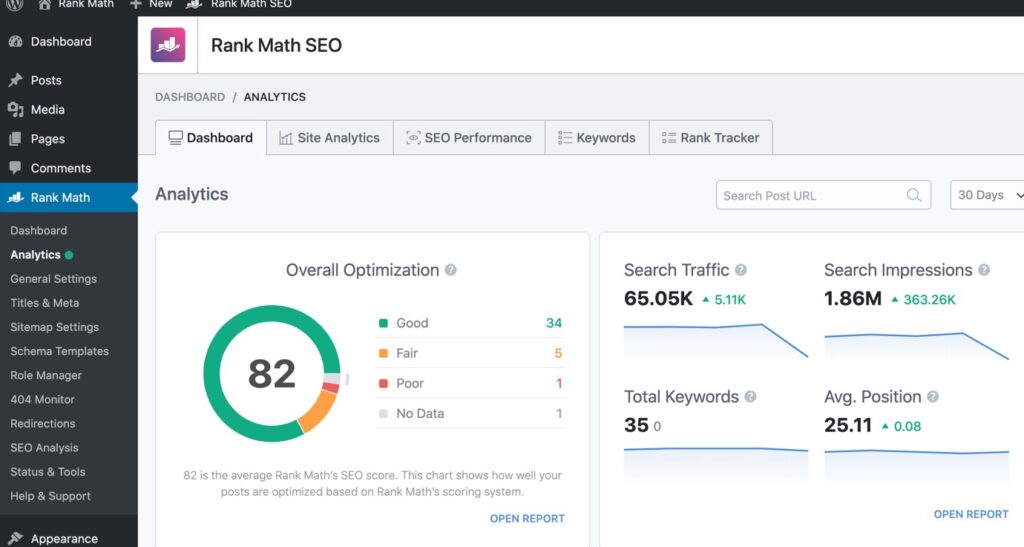1024x547 pixels.
Task: Switch to the Dashboard analytics tab
Action: click(x=211, y=138)
